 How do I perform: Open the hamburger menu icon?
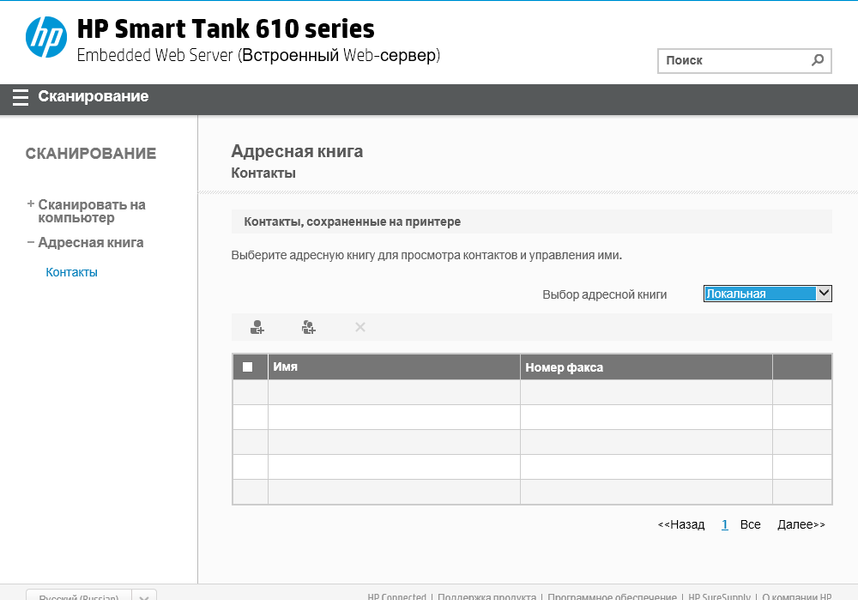pyautogui.click(x=20, y=97)
